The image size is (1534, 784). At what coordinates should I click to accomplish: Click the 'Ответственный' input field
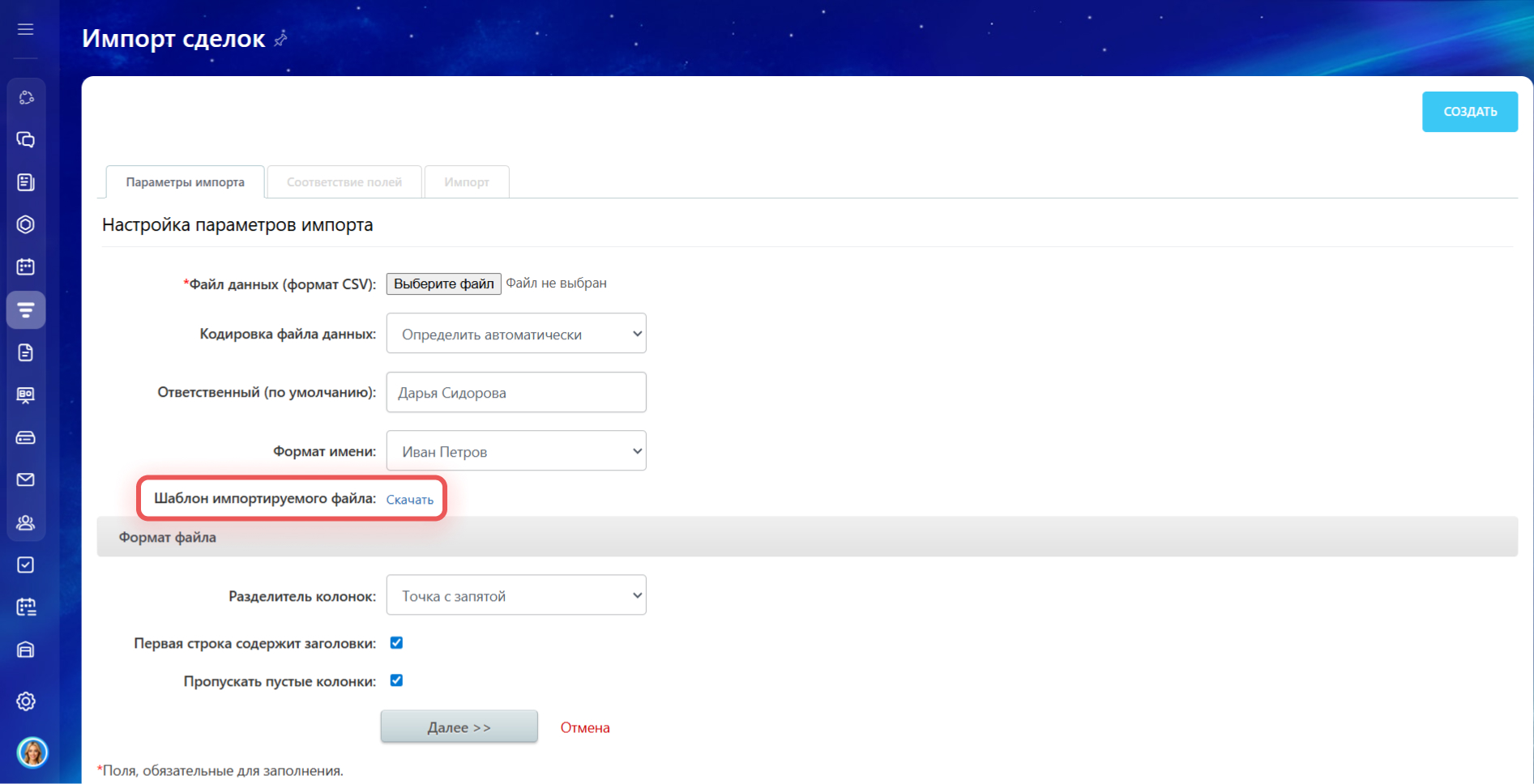pos(516,393)
